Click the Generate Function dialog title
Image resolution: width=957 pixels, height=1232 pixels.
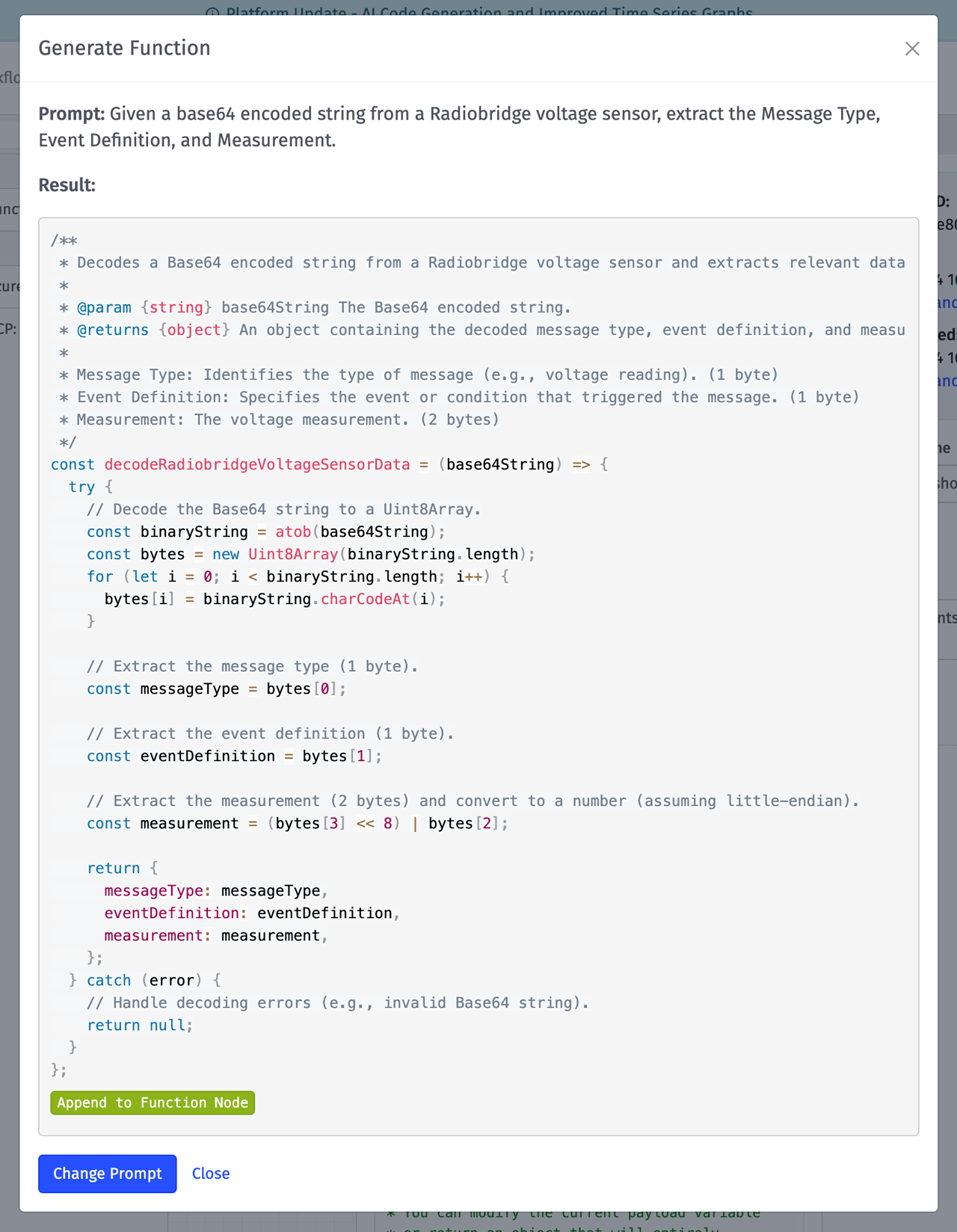[x=125, y=48]
